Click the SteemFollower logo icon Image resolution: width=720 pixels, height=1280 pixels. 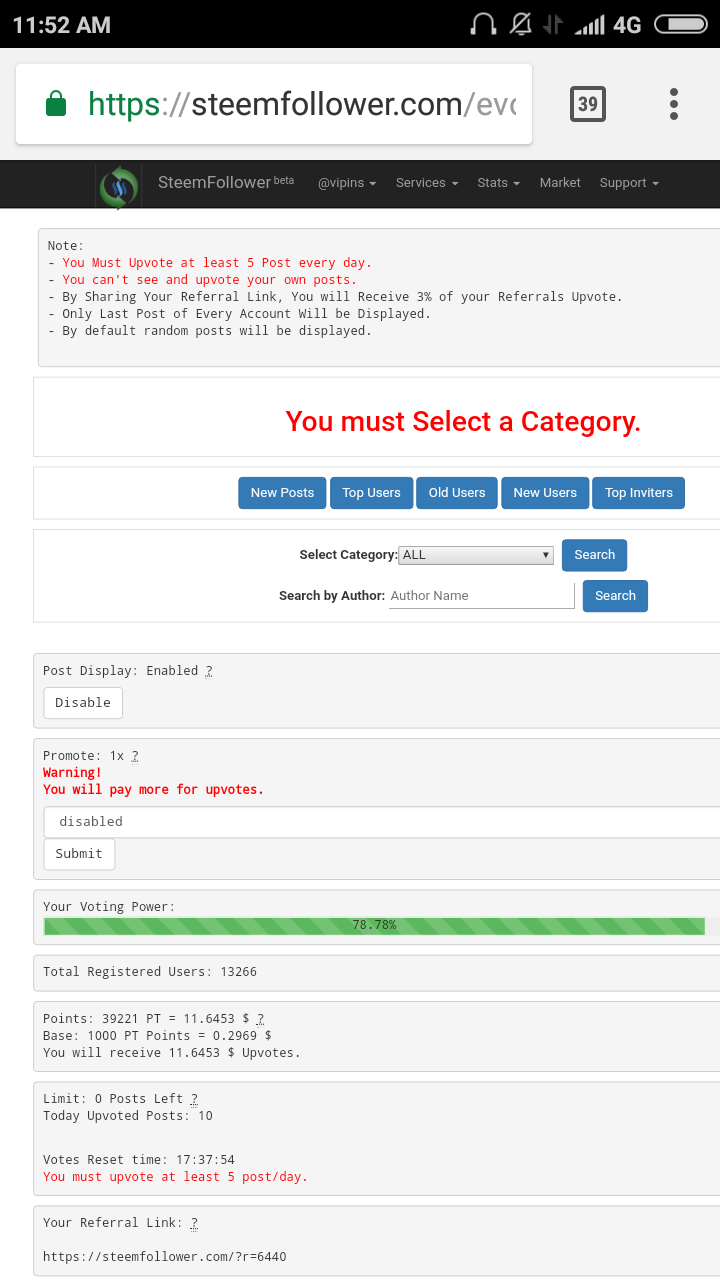pyautogui.click(x=119, y=187)
